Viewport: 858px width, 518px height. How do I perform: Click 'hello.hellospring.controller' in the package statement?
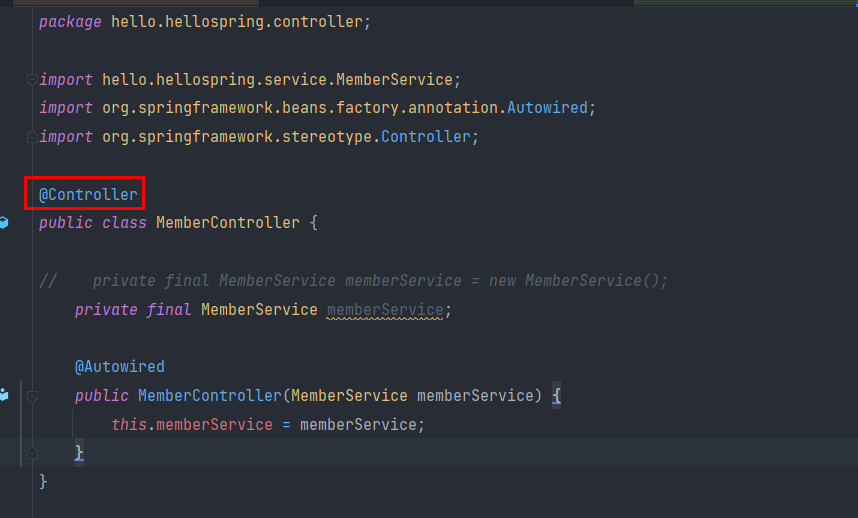pos(236,22)
